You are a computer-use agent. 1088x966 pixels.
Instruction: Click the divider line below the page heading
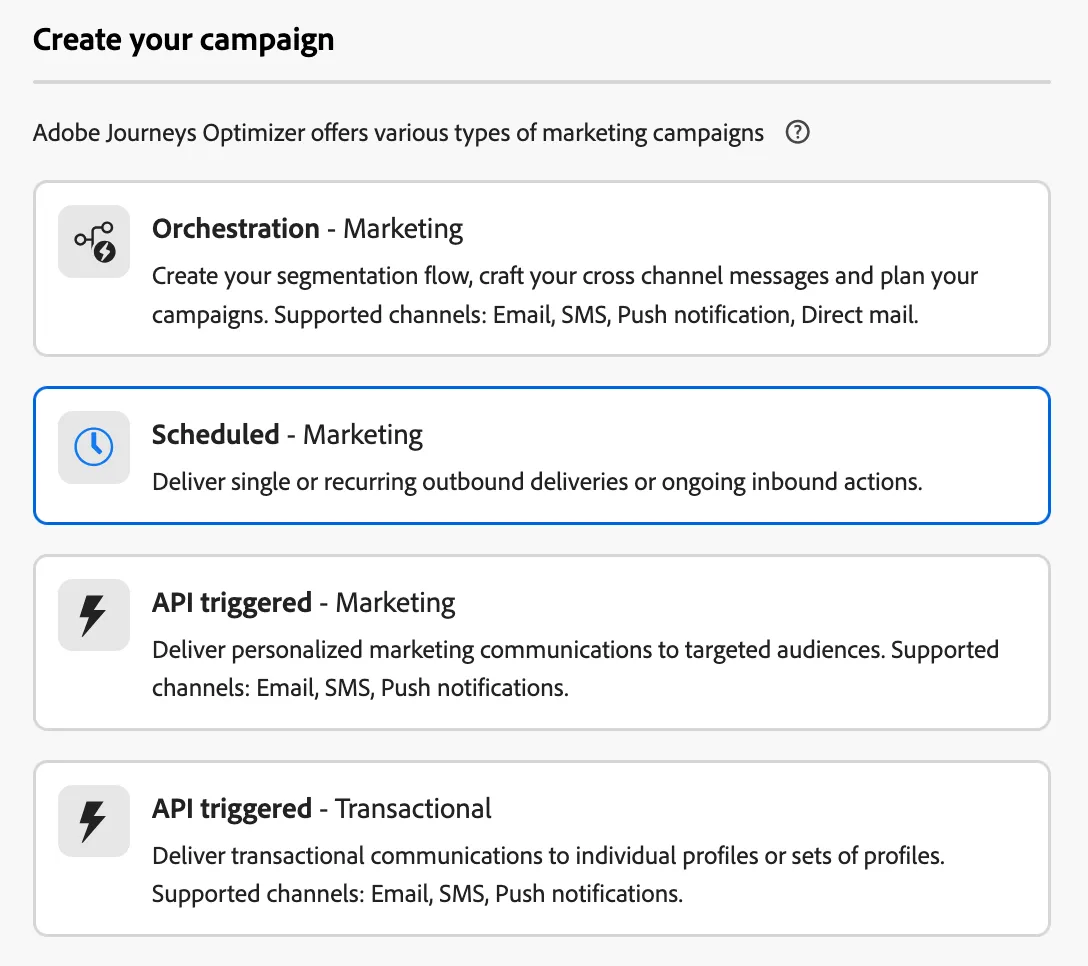542,82
